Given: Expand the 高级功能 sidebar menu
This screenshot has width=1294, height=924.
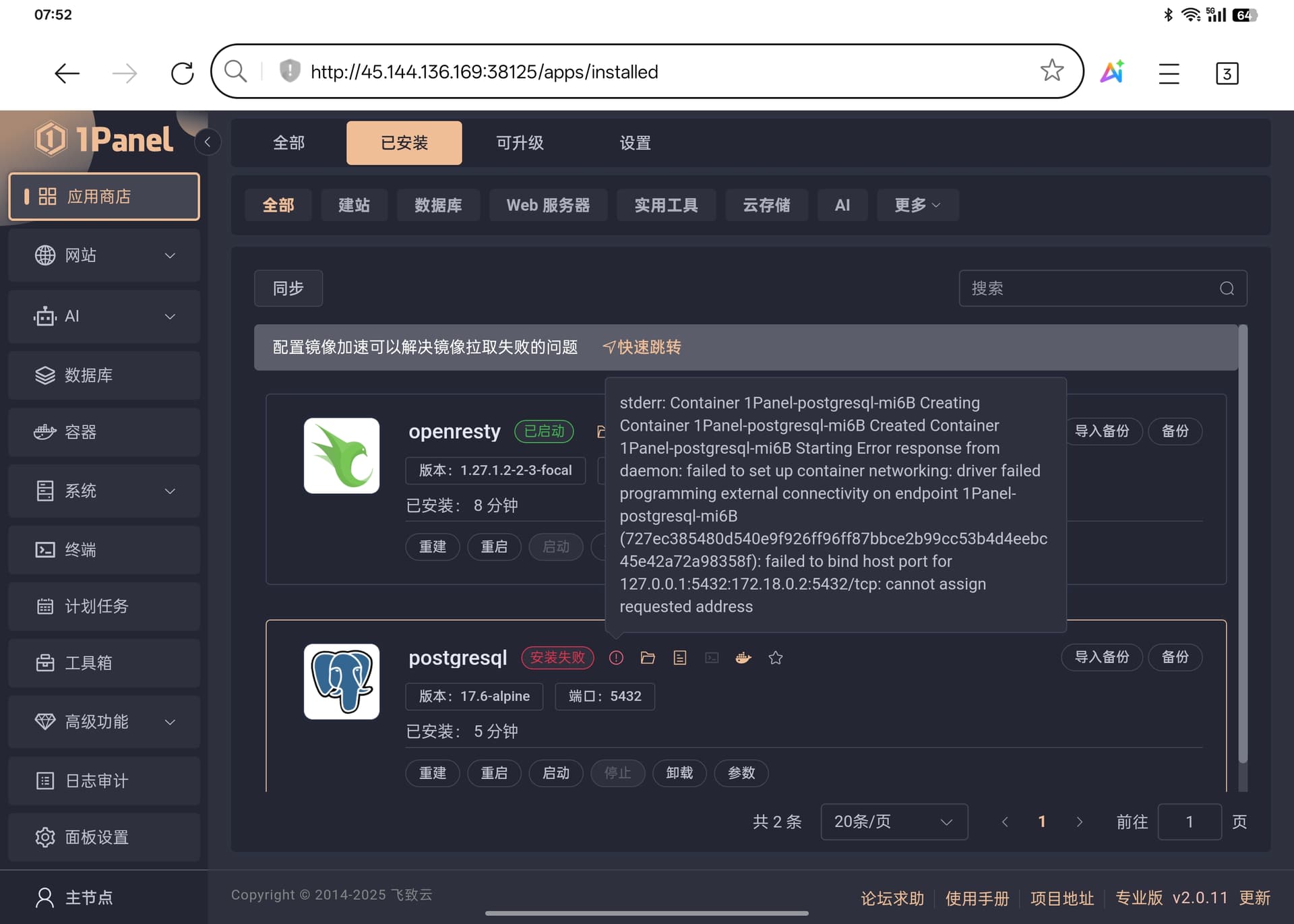Looking at the screenshot, I should 104,722.
